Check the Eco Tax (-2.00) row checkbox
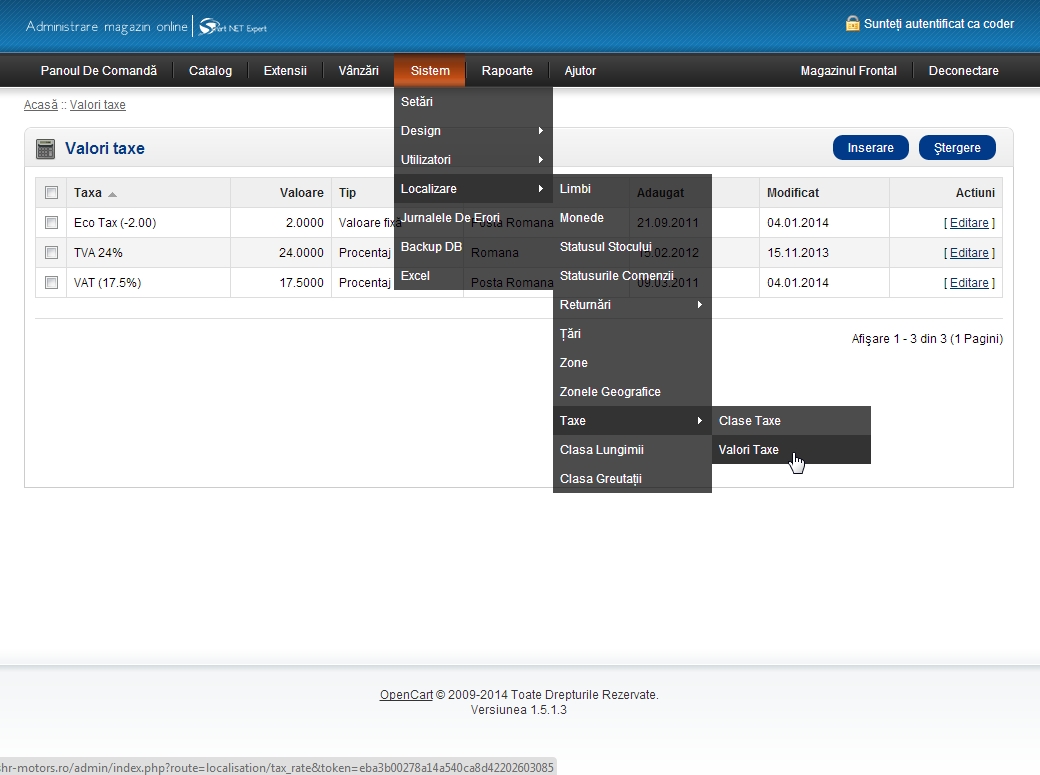 click(51, 223)
